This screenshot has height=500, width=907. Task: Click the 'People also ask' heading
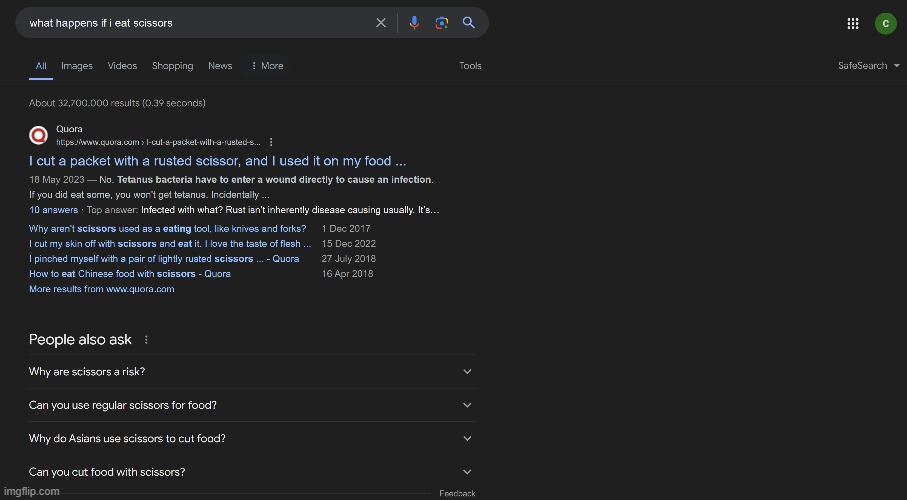[x=80, y=340]
